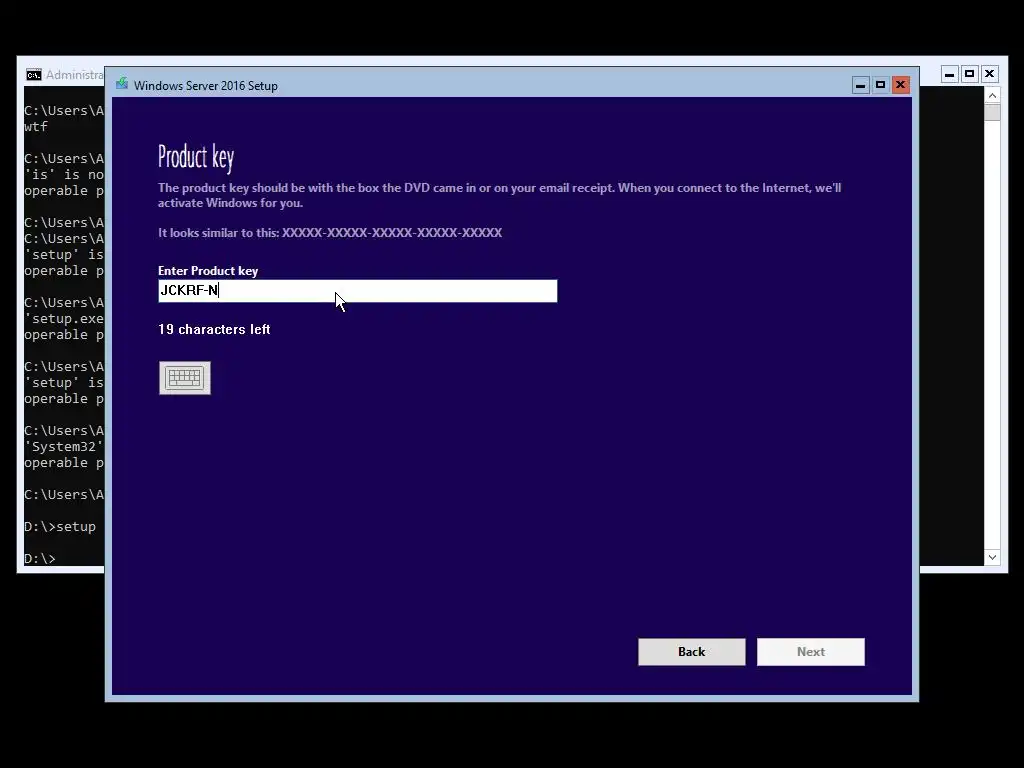Click the Command Prompt scrollbar thumb
The width and height of the screenshot is (1024, 768).
pyautogui.click(x=992, y=112)
